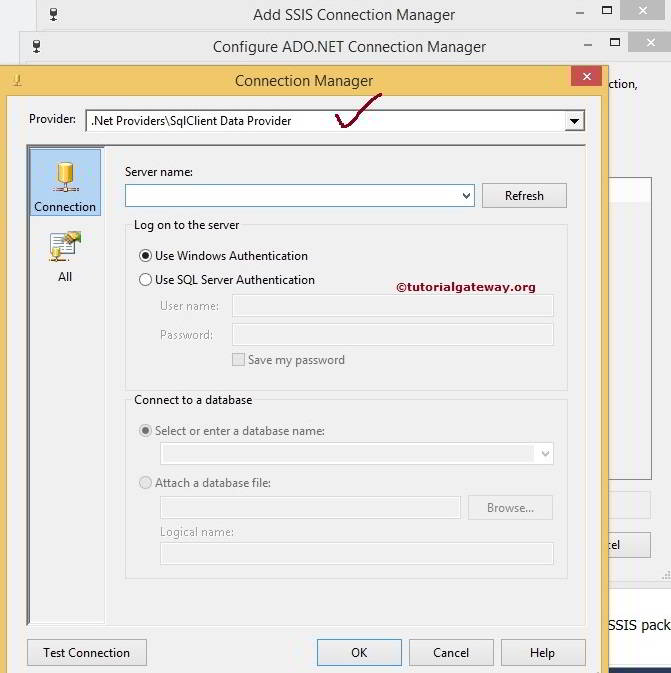Screen dimensions: 671x673
Task: Select the Connection page icon
Action: 65,182
